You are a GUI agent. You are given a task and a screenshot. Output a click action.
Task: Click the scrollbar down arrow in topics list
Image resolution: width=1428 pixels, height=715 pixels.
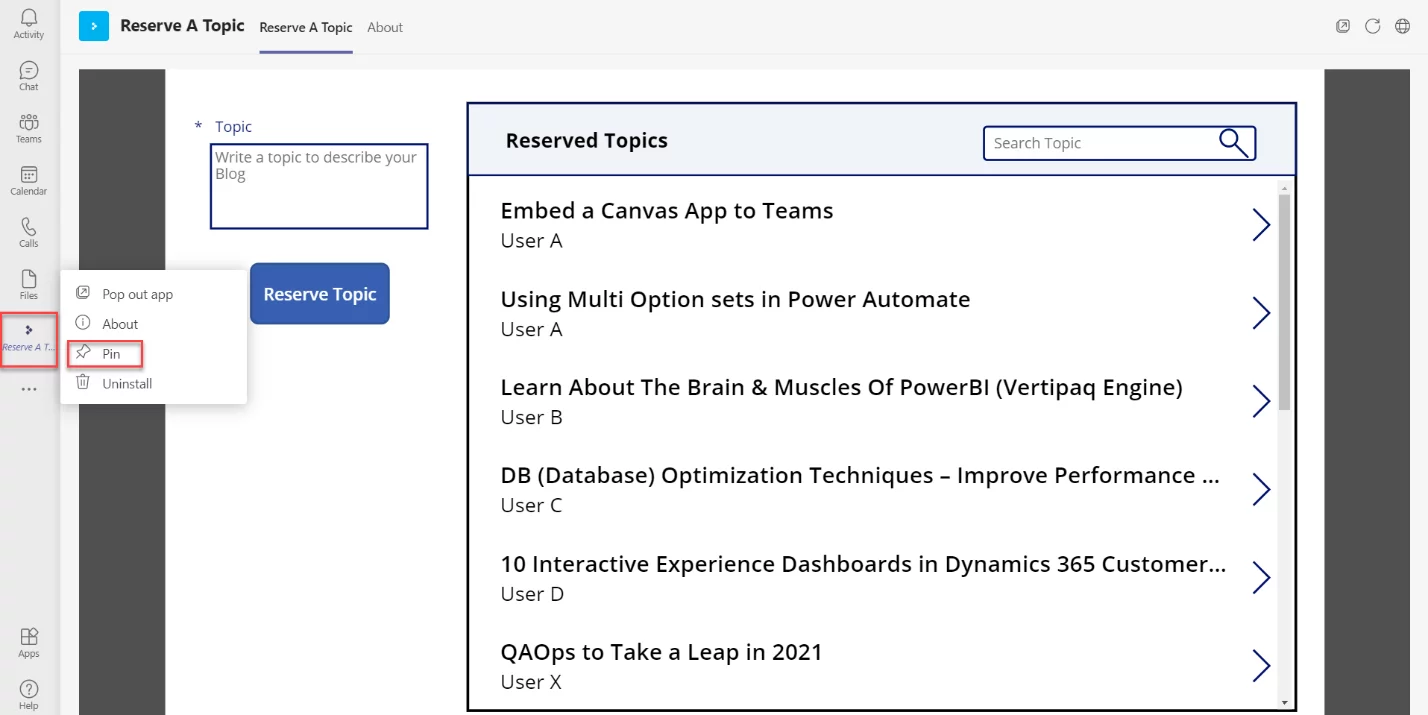pyautogui.click(x=1284, y=702)
